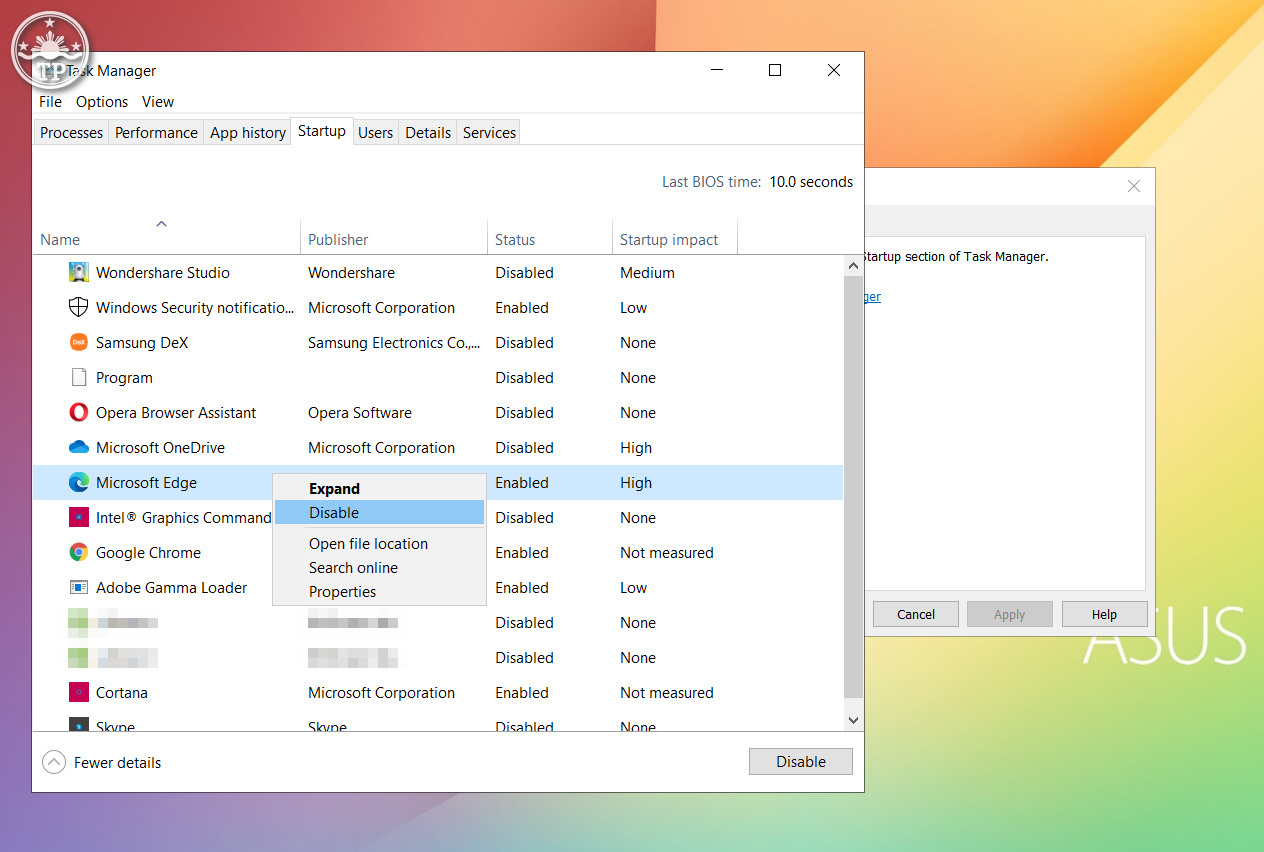
Task: Select Search online menu entry
Action: click(x=379, y=567)
